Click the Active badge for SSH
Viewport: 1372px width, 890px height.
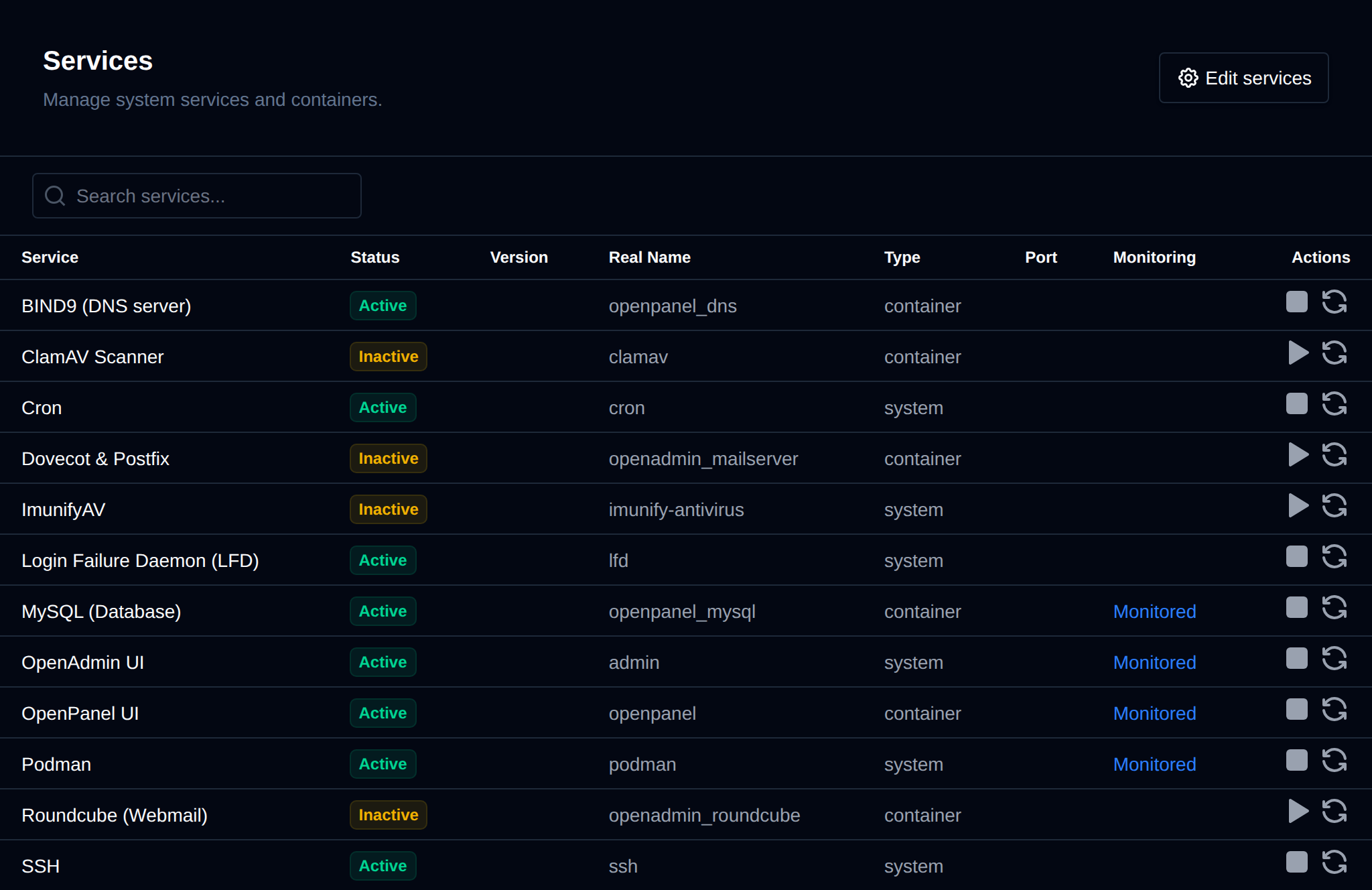[x=383, y=866]
